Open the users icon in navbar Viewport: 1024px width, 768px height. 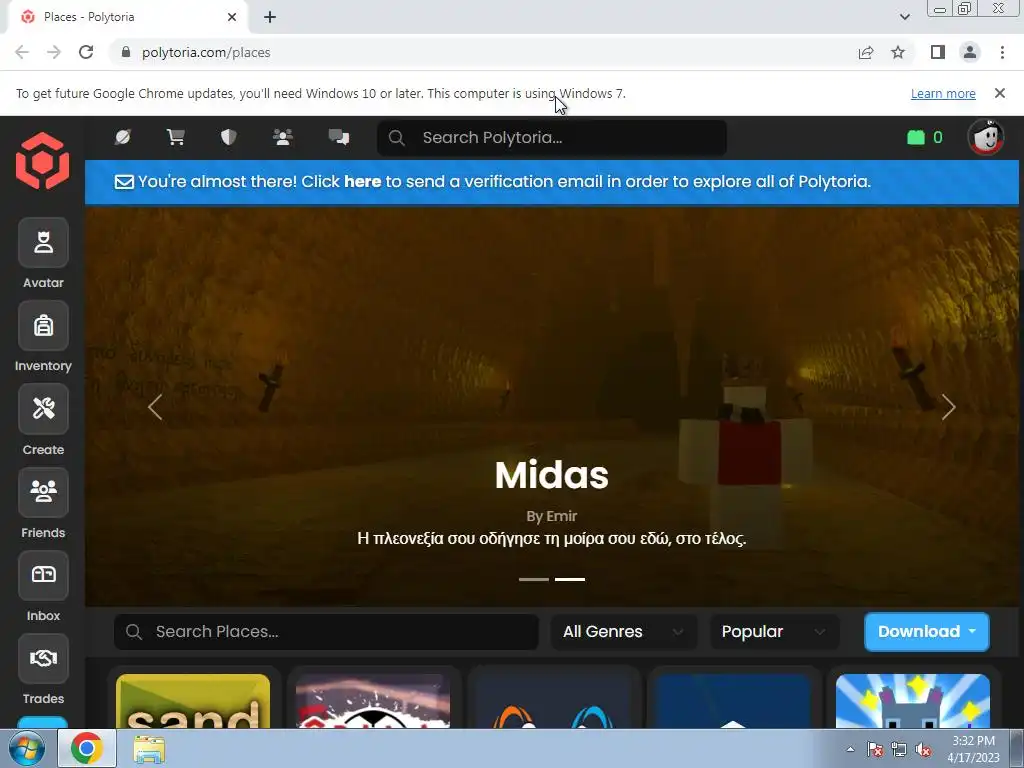click(x=283, y=137)
